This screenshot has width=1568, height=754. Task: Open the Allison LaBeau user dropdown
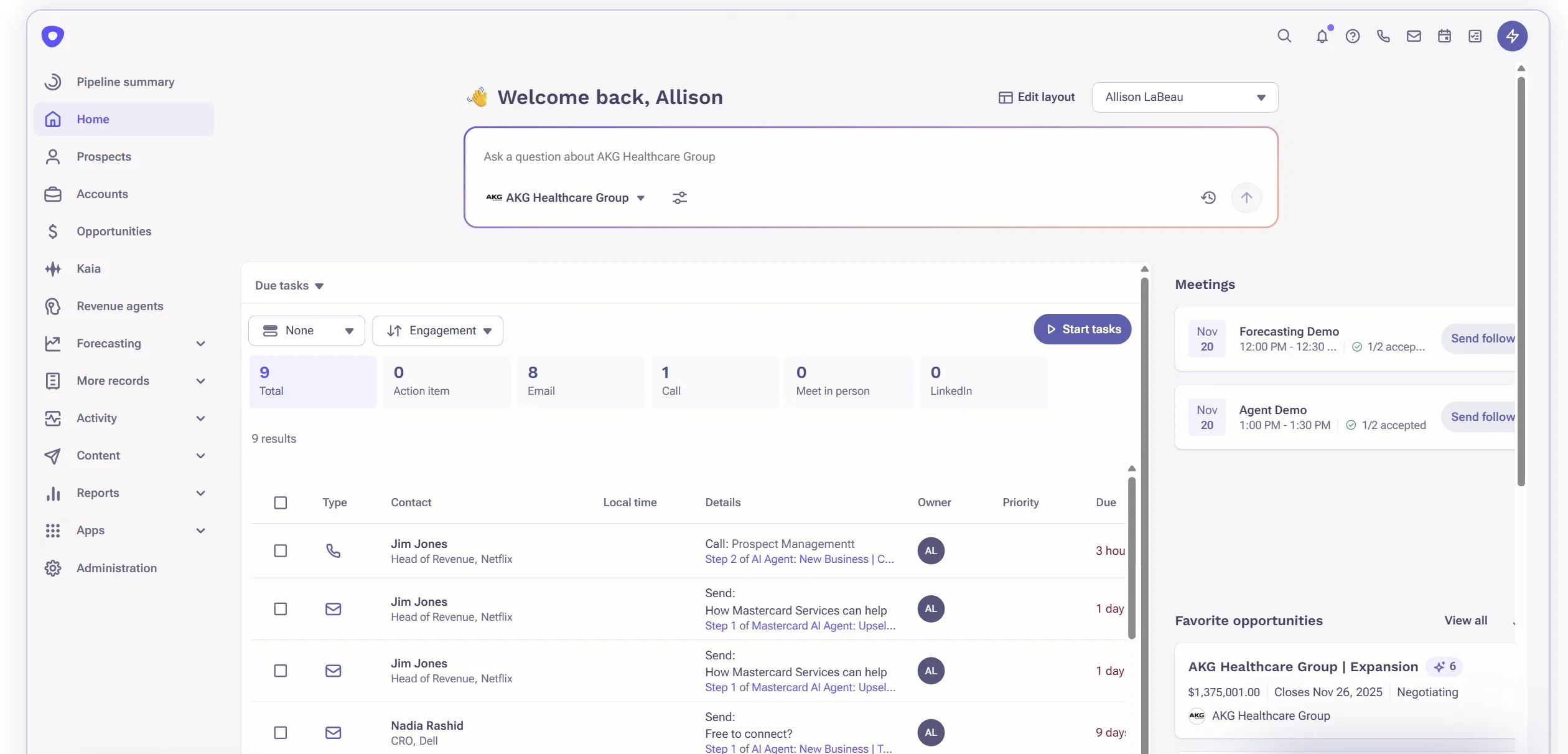pyautogui.click(x=1185, y=97)
